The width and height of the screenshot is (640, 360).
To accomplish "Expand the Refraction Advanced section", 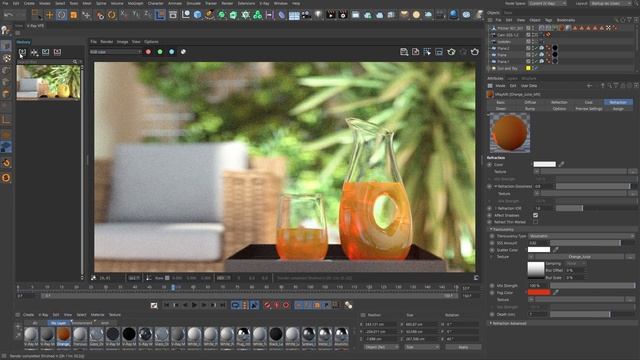I will click(491, 323).
